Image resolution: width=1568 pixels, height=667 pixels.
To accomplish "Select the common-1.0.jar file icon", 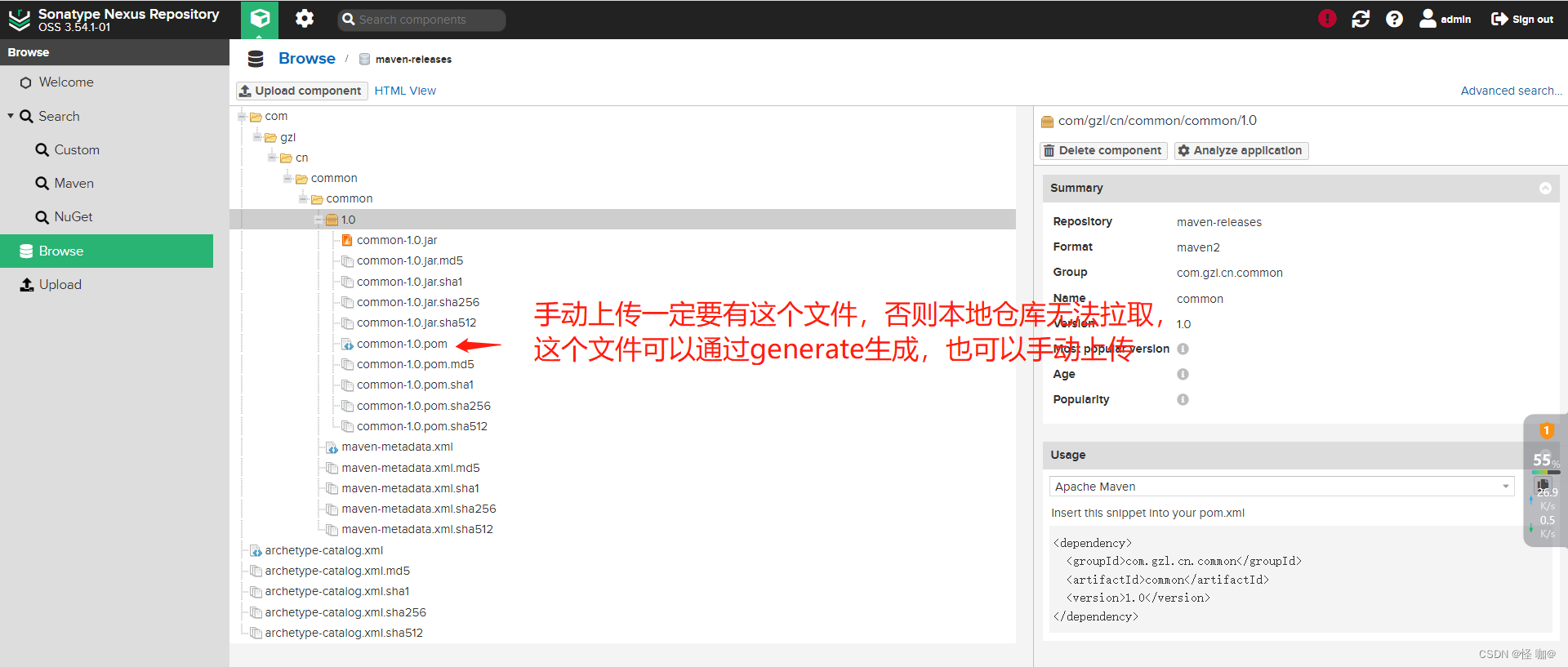I will (347, 240).
